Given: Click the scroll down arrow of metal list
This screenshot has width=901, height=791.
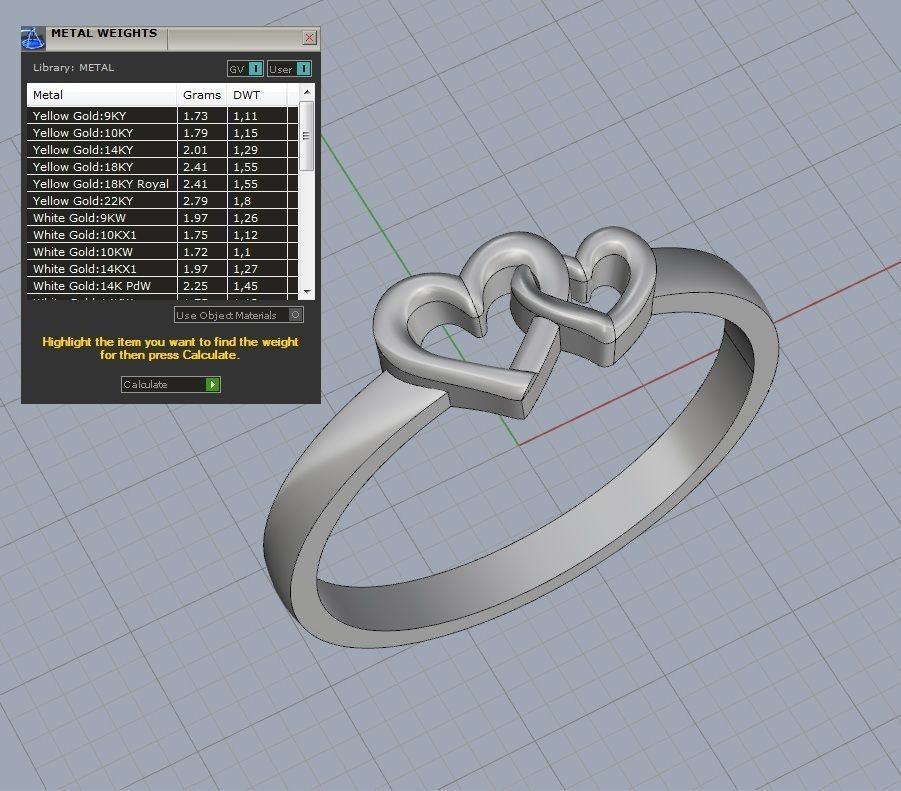Looking at the screenshot, I should (x=307, y=292).
